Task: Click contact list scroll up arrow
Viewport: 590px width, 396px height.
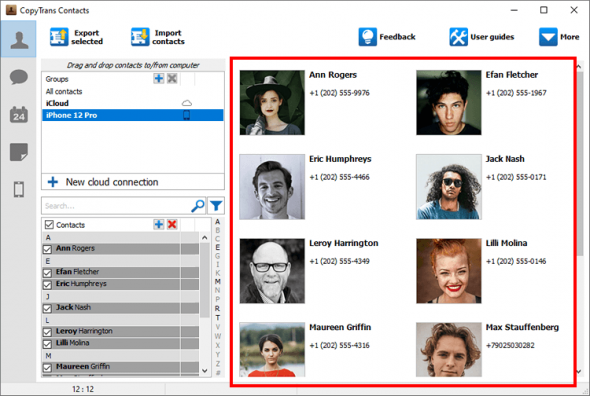Action: [x=205, y=238]
